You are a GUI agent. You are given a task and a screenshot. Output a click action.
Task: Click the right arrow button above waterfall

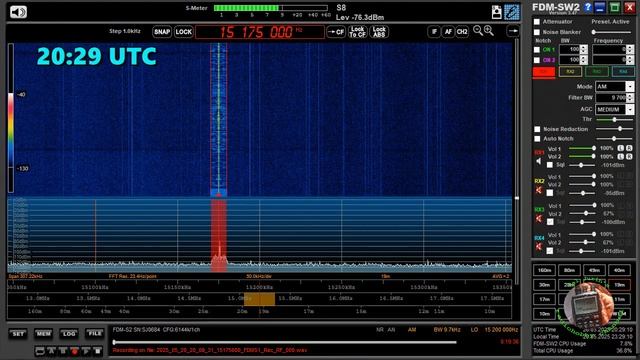(x=513, y=31)
